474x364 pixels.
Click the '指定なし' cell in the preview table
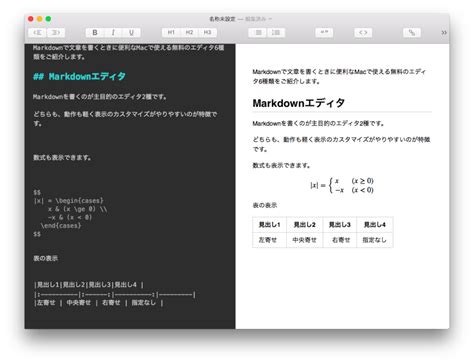coord(374,240)
